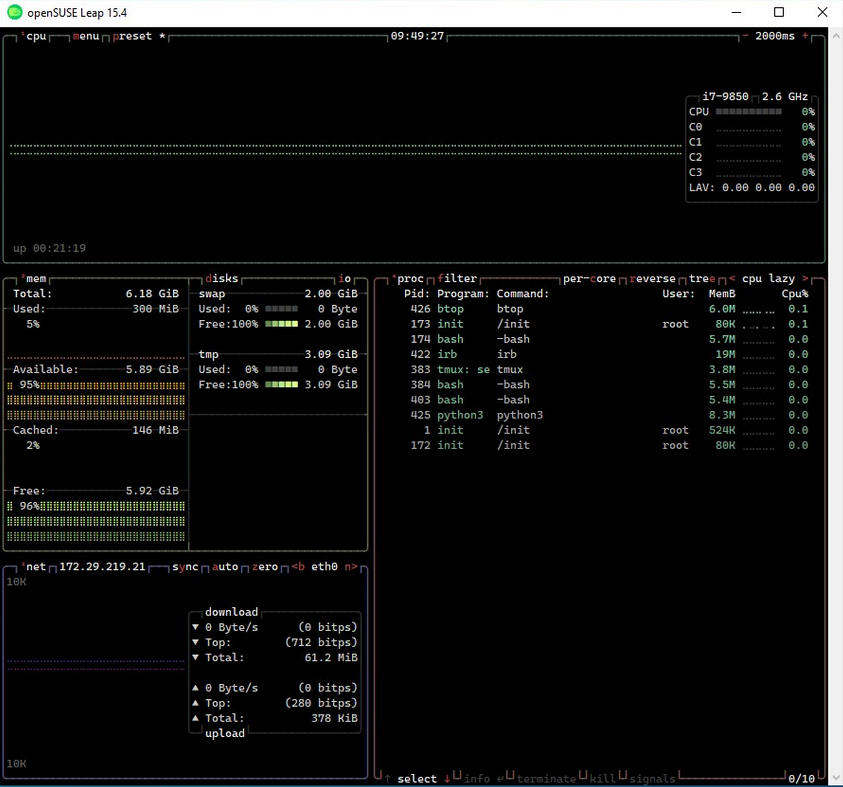Increase update interval with plus button
Image resolution: width=843 pixels, height=787 pixels.
tap(805, 36)
